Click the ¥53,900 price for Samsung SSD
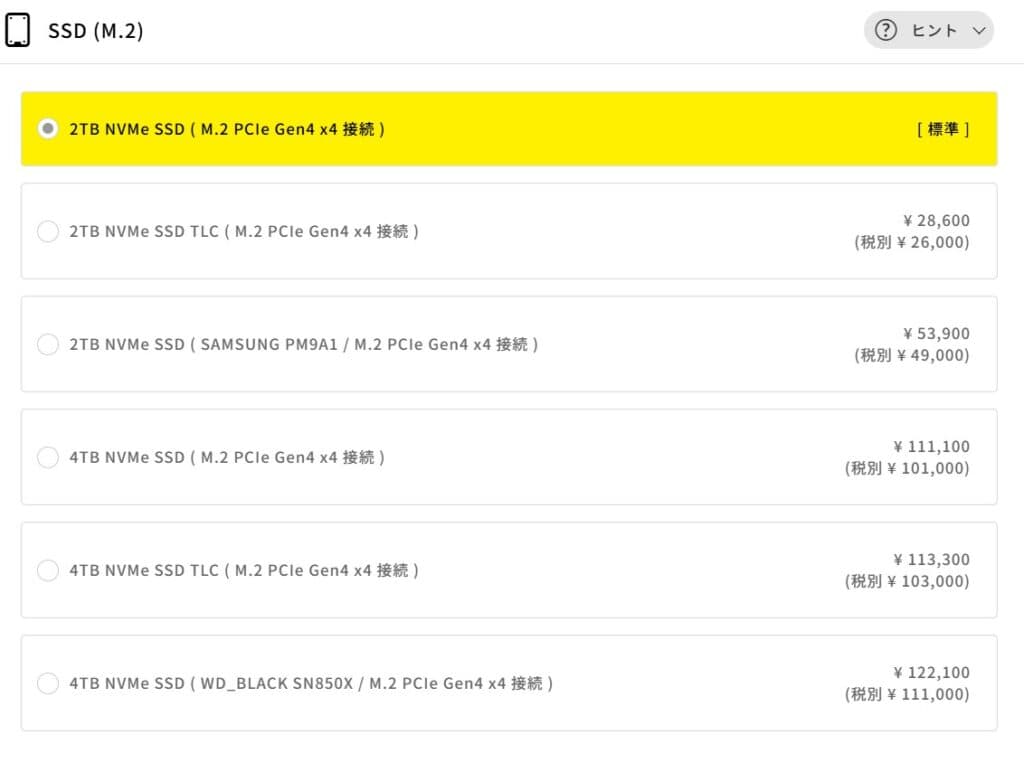1024x763 pixels. coord(936,333)
